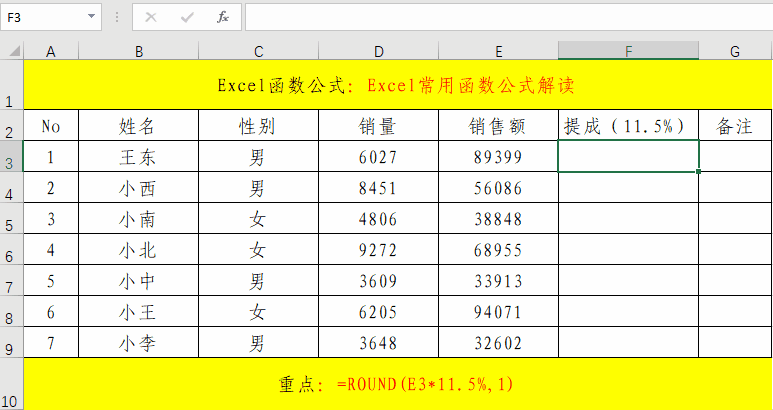This screenshot has height=410, width=773.
Task: Select column A header
Action: [x=51, y=51]
